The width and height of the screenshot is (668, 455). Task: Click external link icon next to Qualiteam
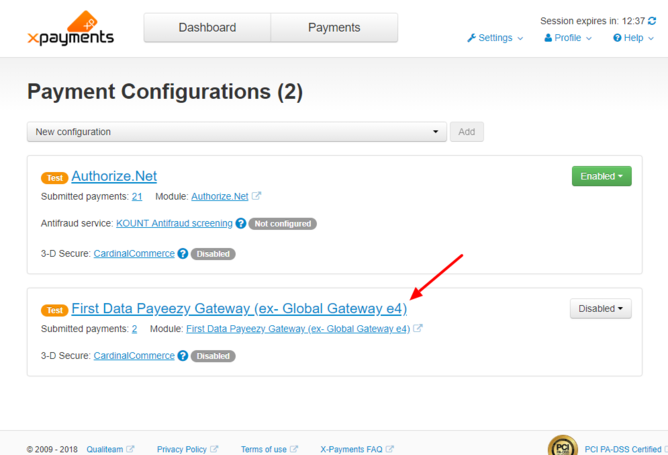pyautogui.click(x=130, y=449)
